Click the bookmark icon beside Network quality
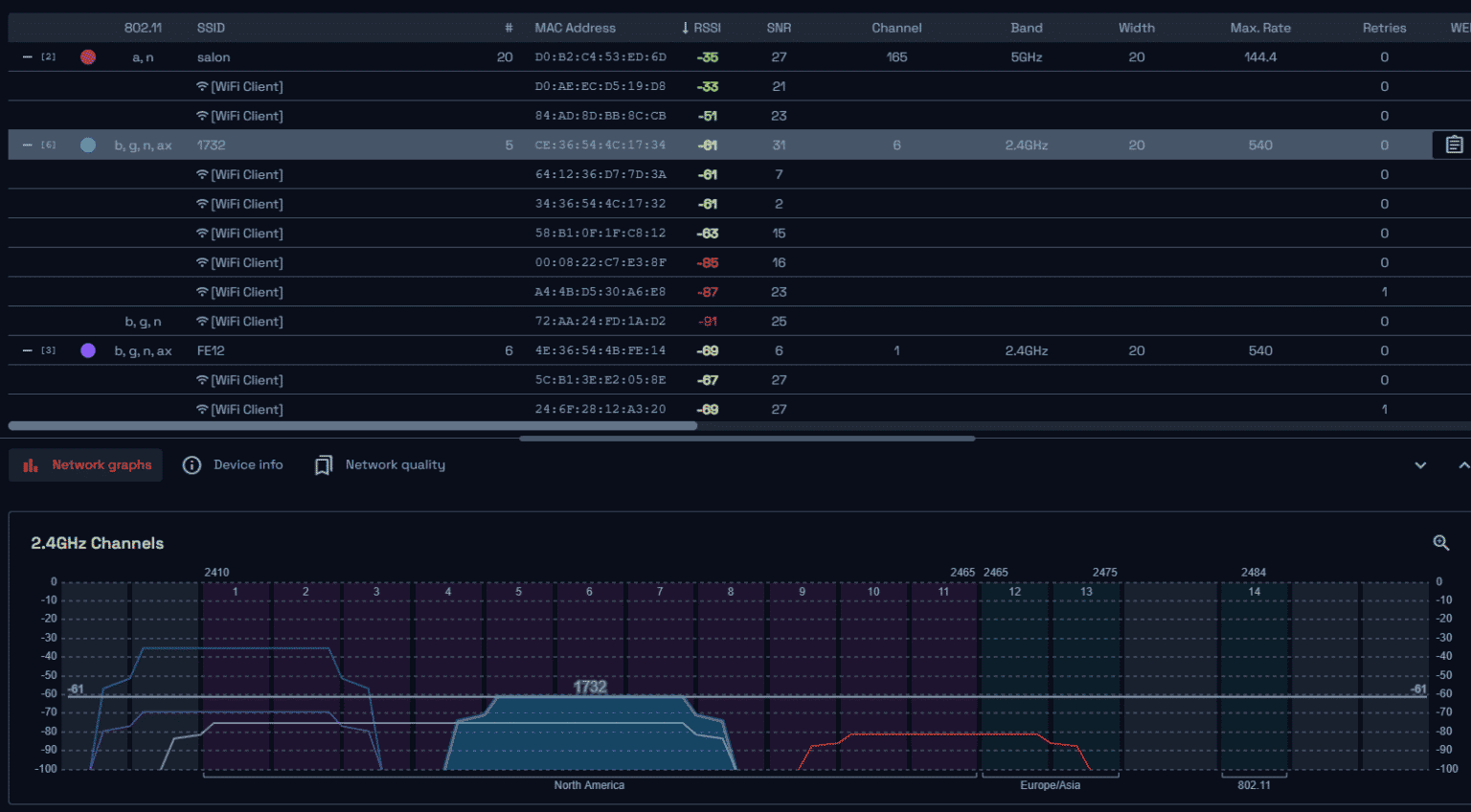This screenshot has width=1471, height=812. coord(324,464)
